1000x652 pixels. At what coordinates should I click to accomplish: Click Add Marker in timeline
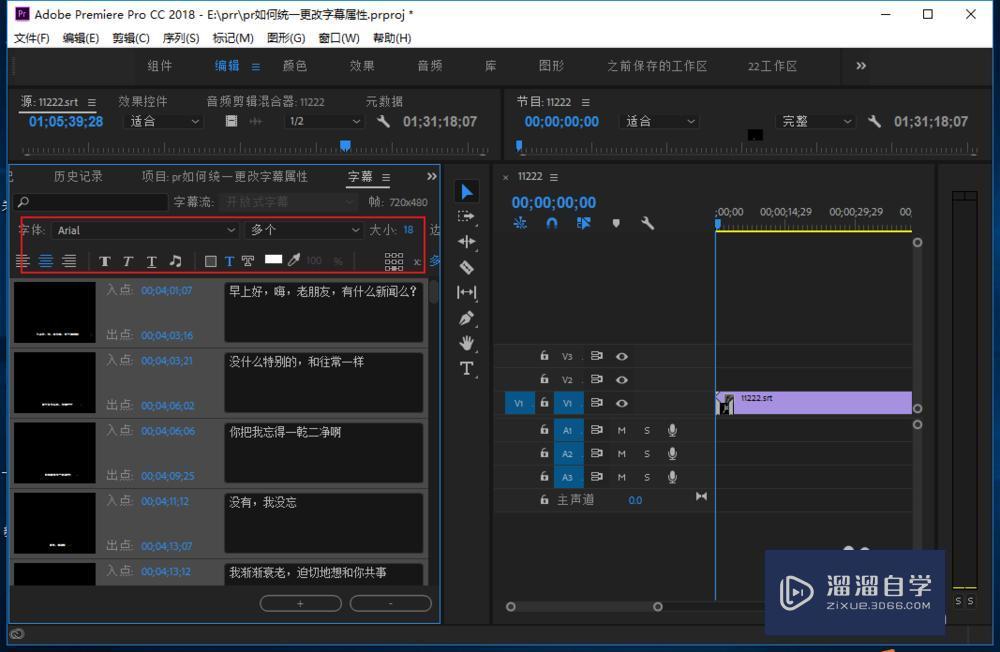click(615, 223)
